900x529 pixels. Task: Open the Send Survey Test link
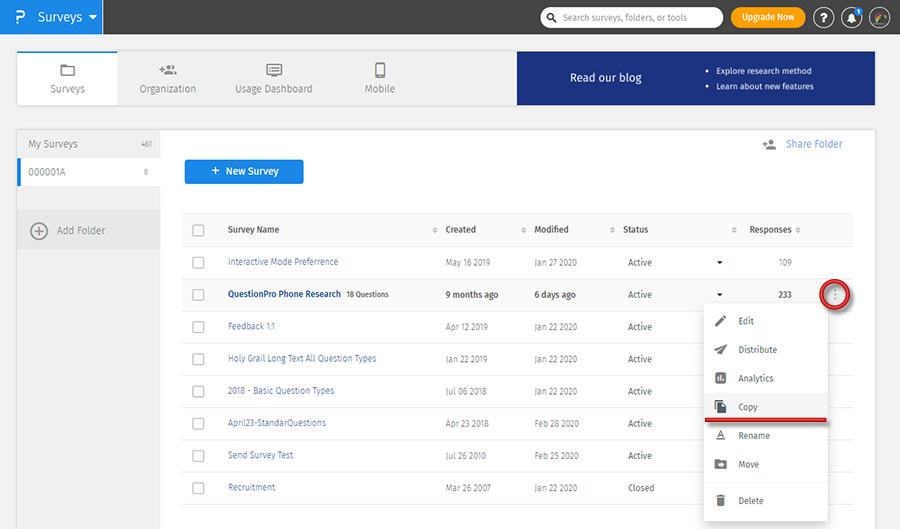tap(260, 456)
